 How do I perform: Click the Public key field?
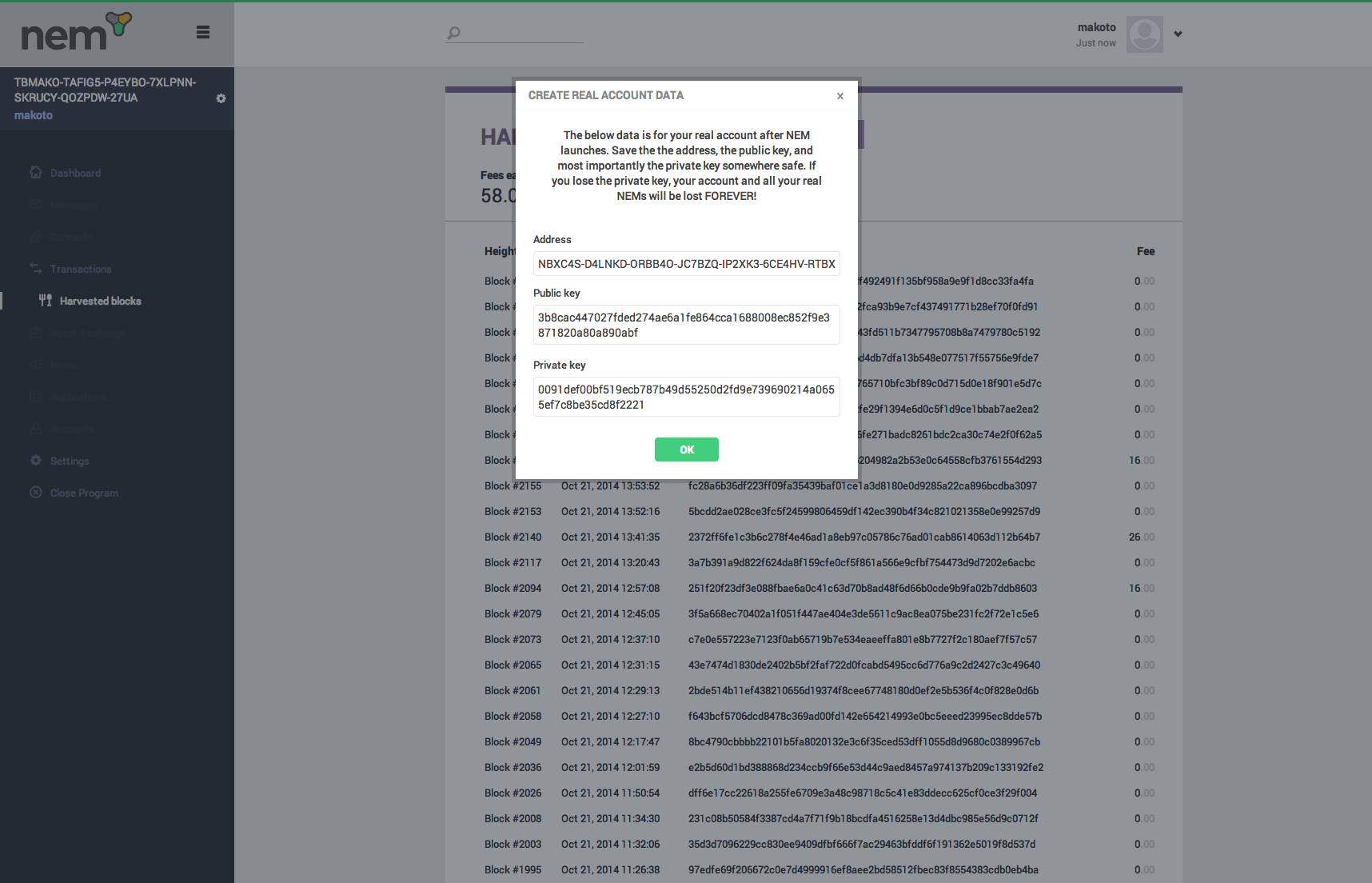pos(687,325)
